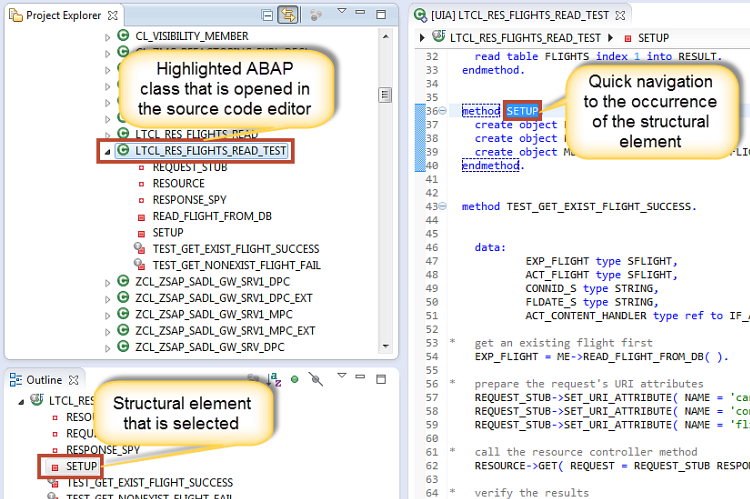Collapse method SETUP fold marker at line 36
The image size is (750, 499).
click(x=443, y=111)
